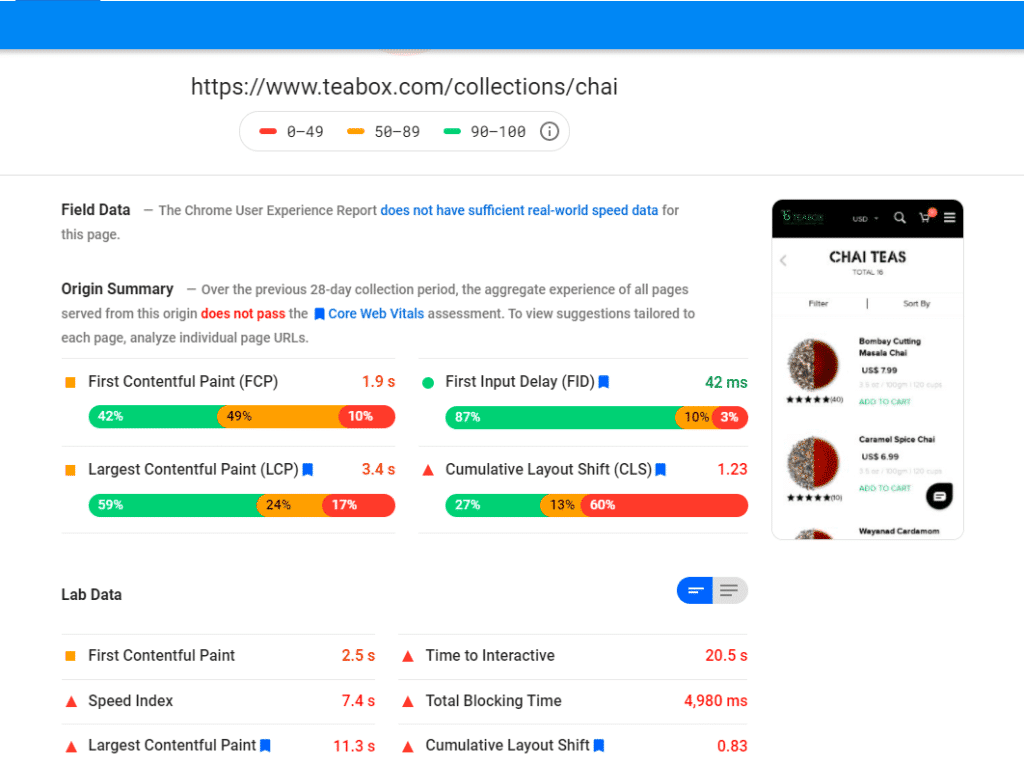The width and height of the screenshot is (1024, 764).
Task: Click bookmark icon next to Core Web Vitals
Action: point(319,314)
